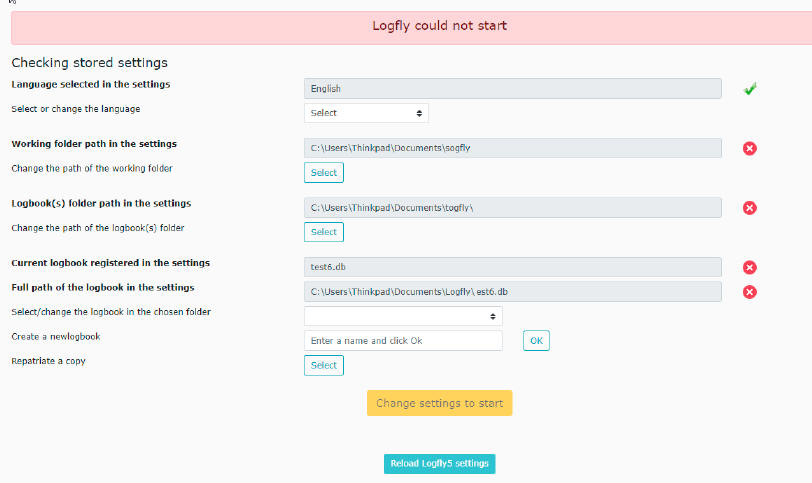This screenshot has height=483, width=812.
Task: Click the Language selected in the settings label
Action: tap(91, 84)
